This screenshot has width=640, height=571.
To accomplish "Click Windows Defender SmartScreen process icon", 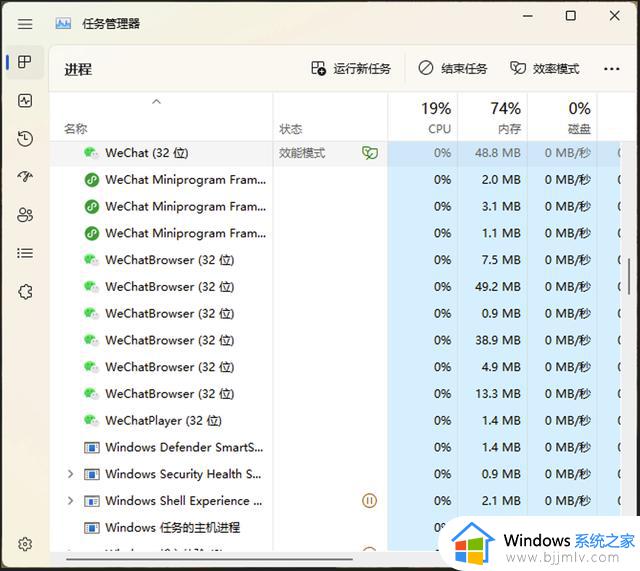I will 91,447.
